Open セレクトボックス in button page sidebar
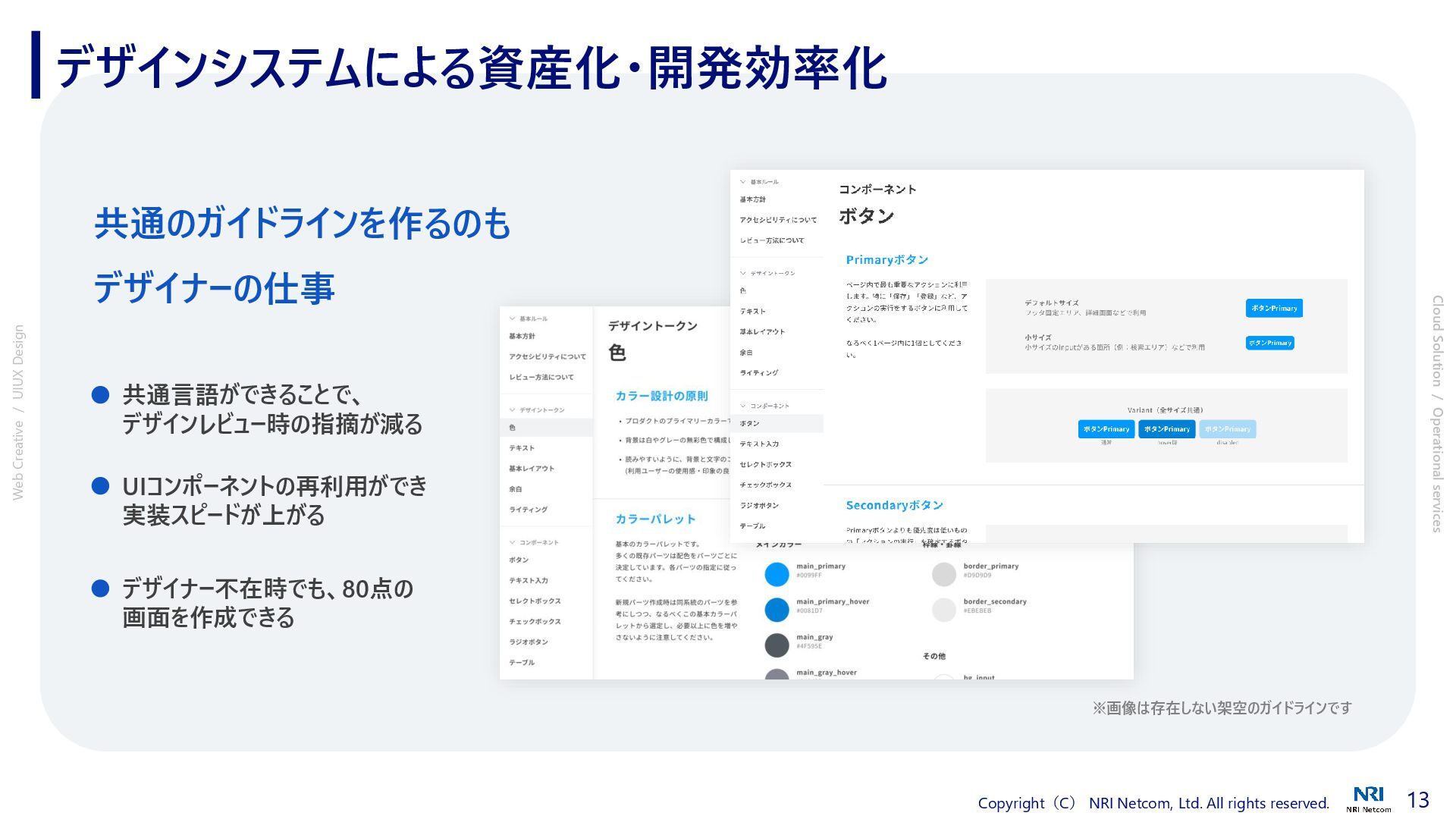The height and width of the screenshot is (819, 1456). [765, 464]
